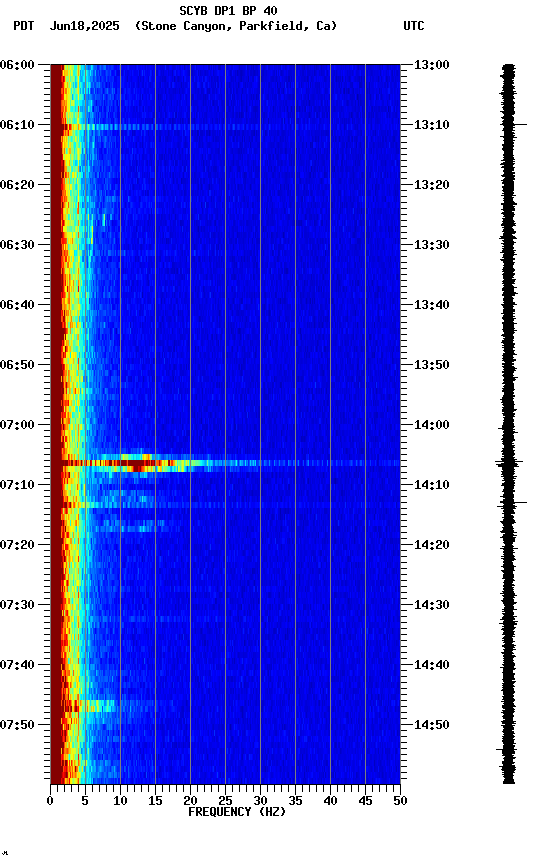
Task: Click the 45 Hz frequency axis label
Action: tap(365, 801)
